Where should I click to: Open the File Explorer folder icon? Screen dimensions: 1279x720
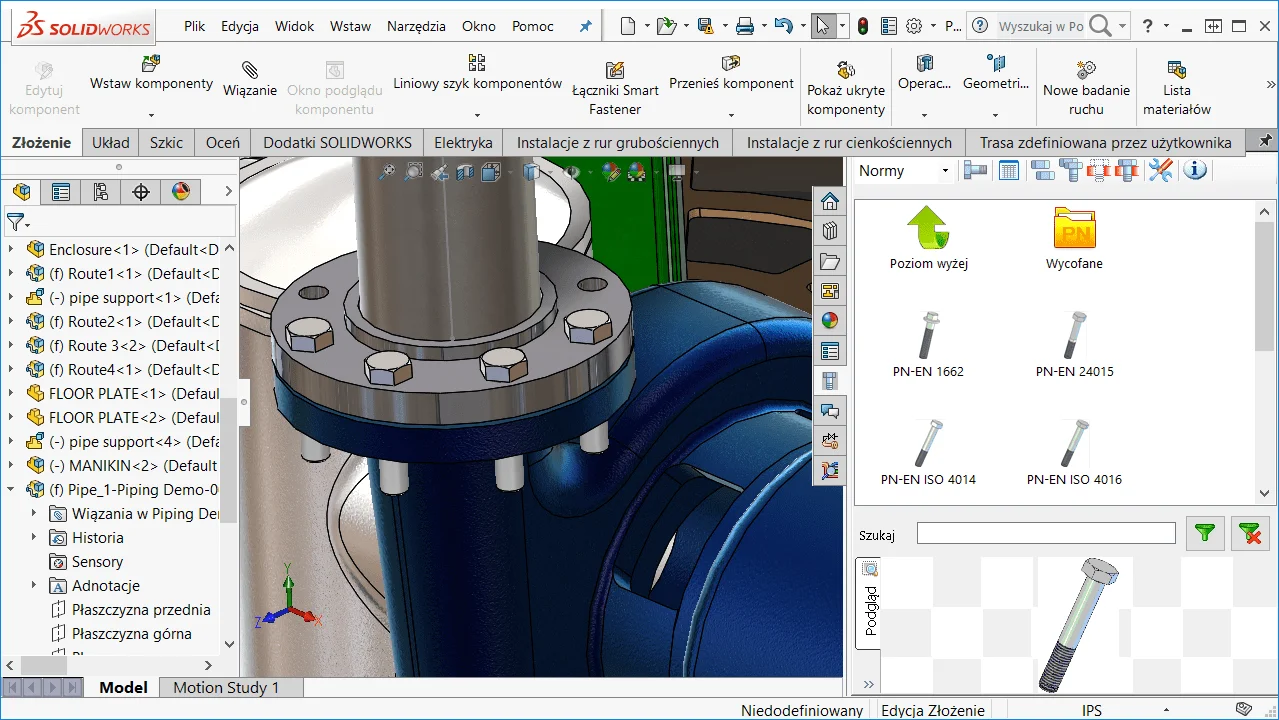[x=829, y=262]
